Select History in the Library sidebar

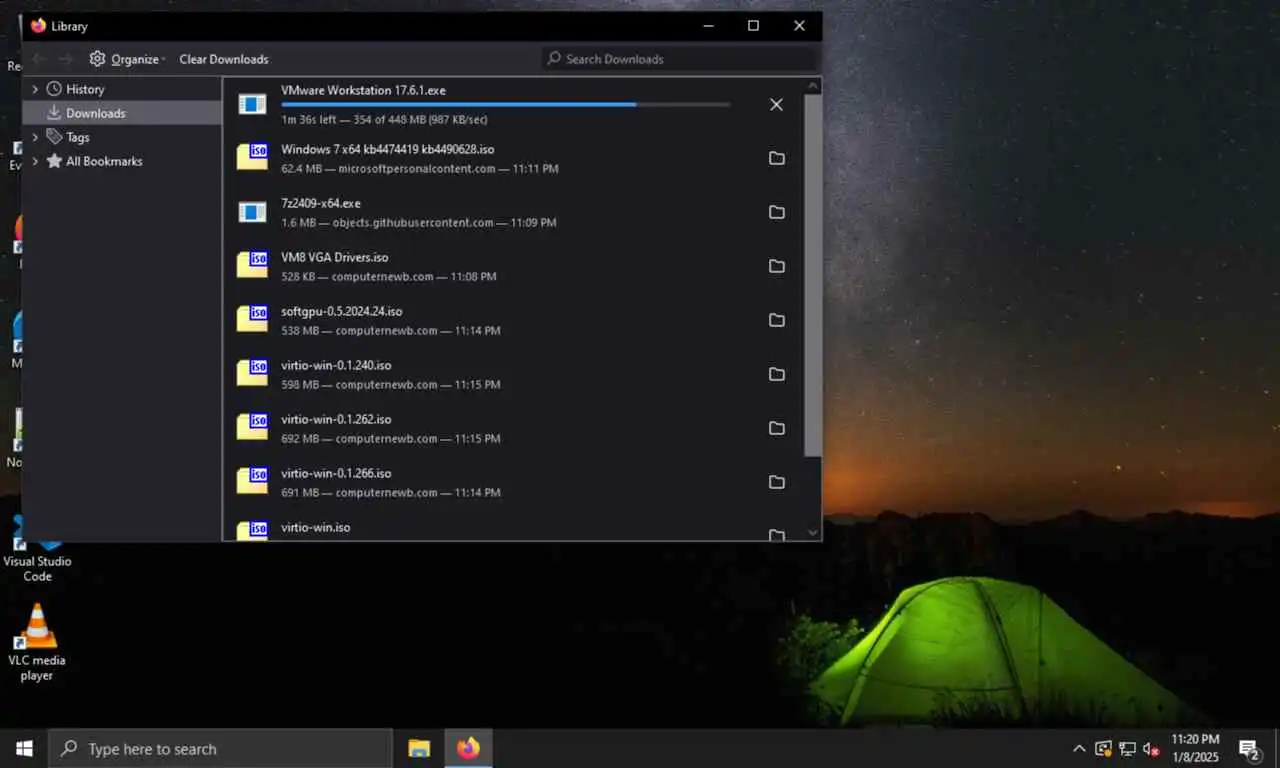pos(122,89)
